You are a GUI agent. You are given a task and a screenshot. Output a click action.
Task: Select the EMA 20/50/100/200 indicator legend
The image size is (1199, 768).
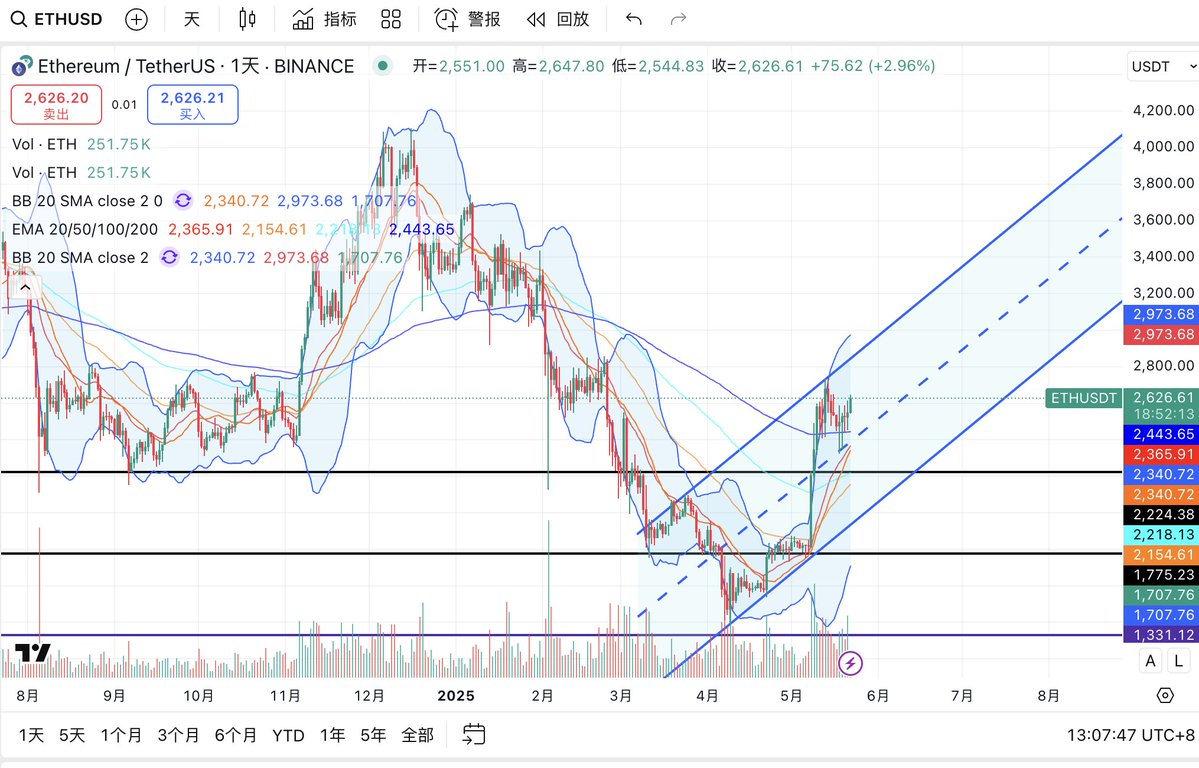pyautogui.click(x=85, y=229)
